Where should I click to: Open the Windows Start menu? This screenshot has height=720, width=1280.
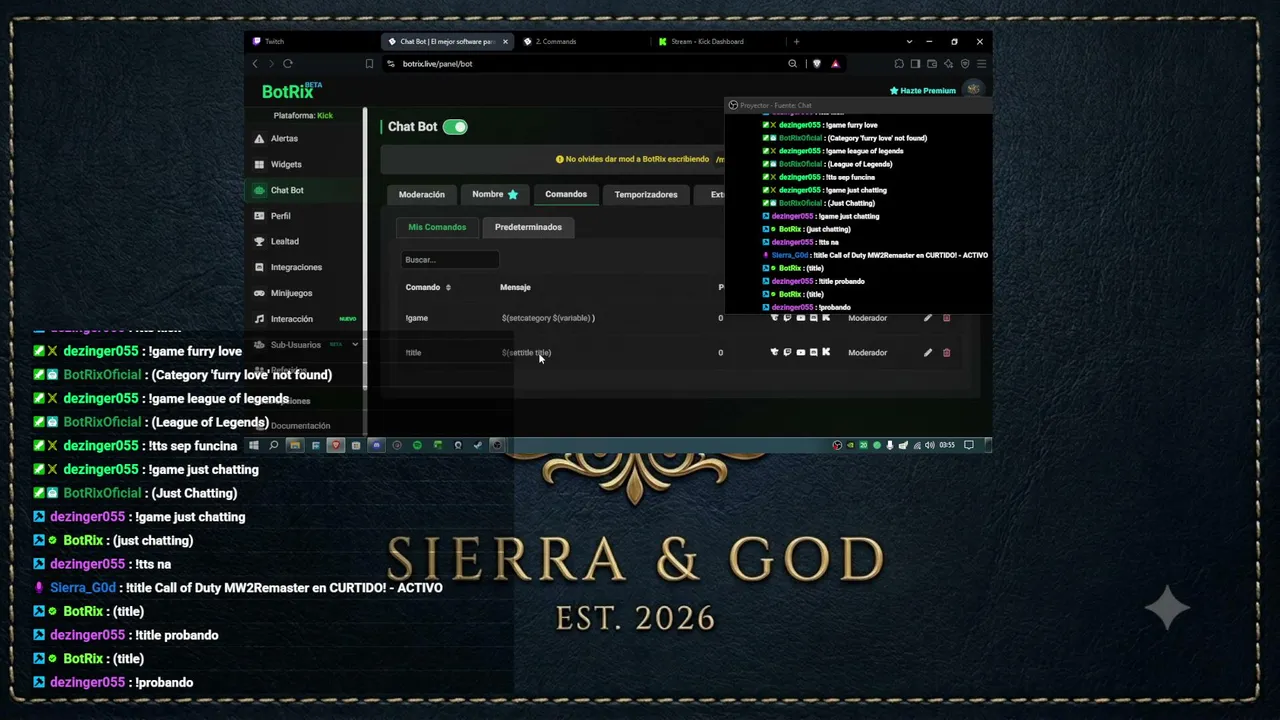click(254, 445)
